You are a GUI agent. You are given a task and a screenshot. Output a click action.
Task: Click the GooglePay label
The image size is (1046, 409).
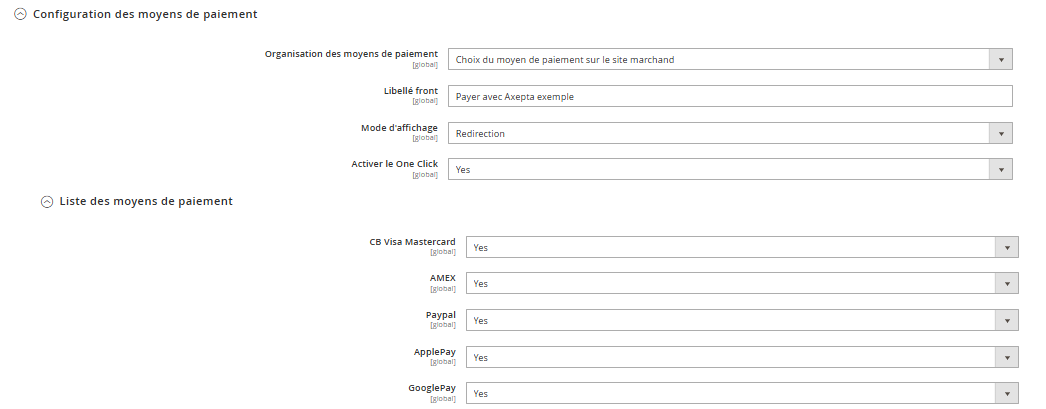pyautogui.click(x=432, y=388)
